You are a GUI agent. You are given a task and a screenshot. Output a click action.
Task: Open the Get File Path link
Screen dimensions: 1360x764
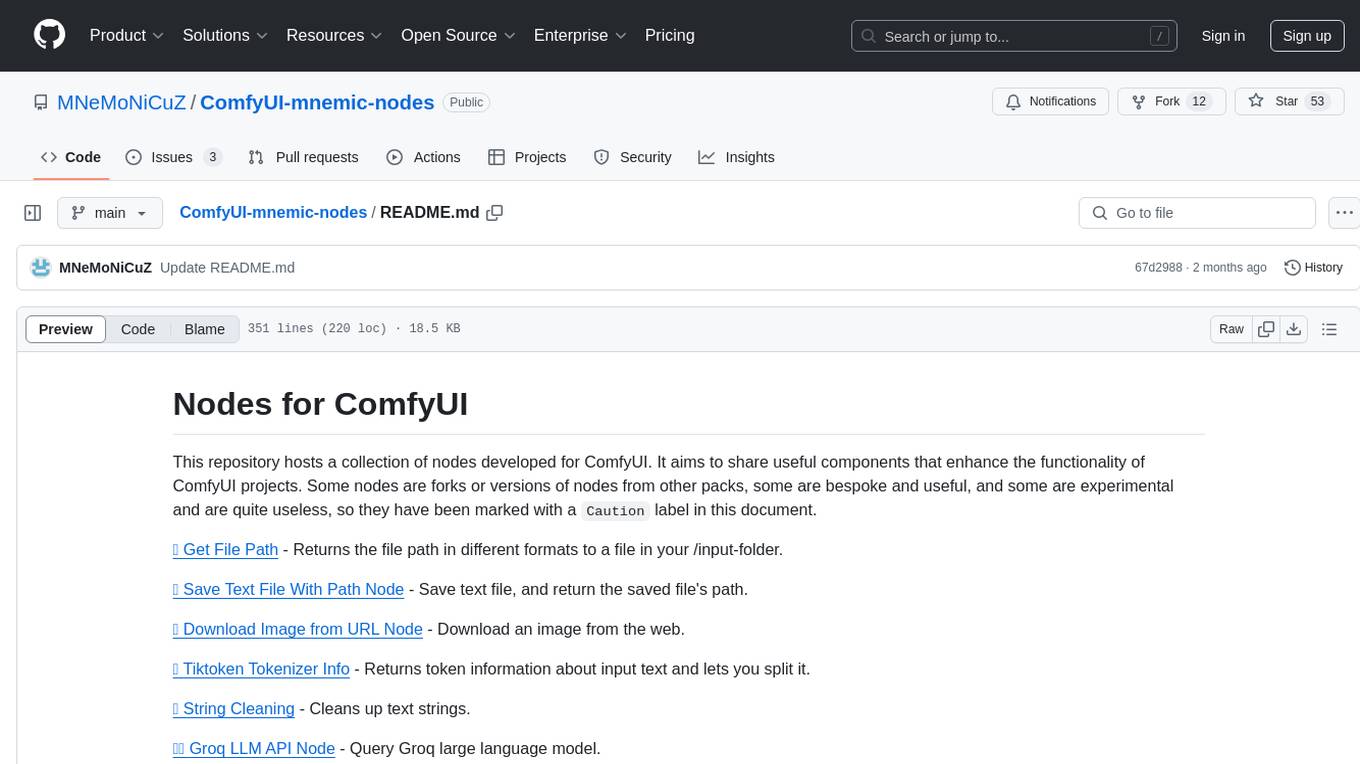point(225,549)
